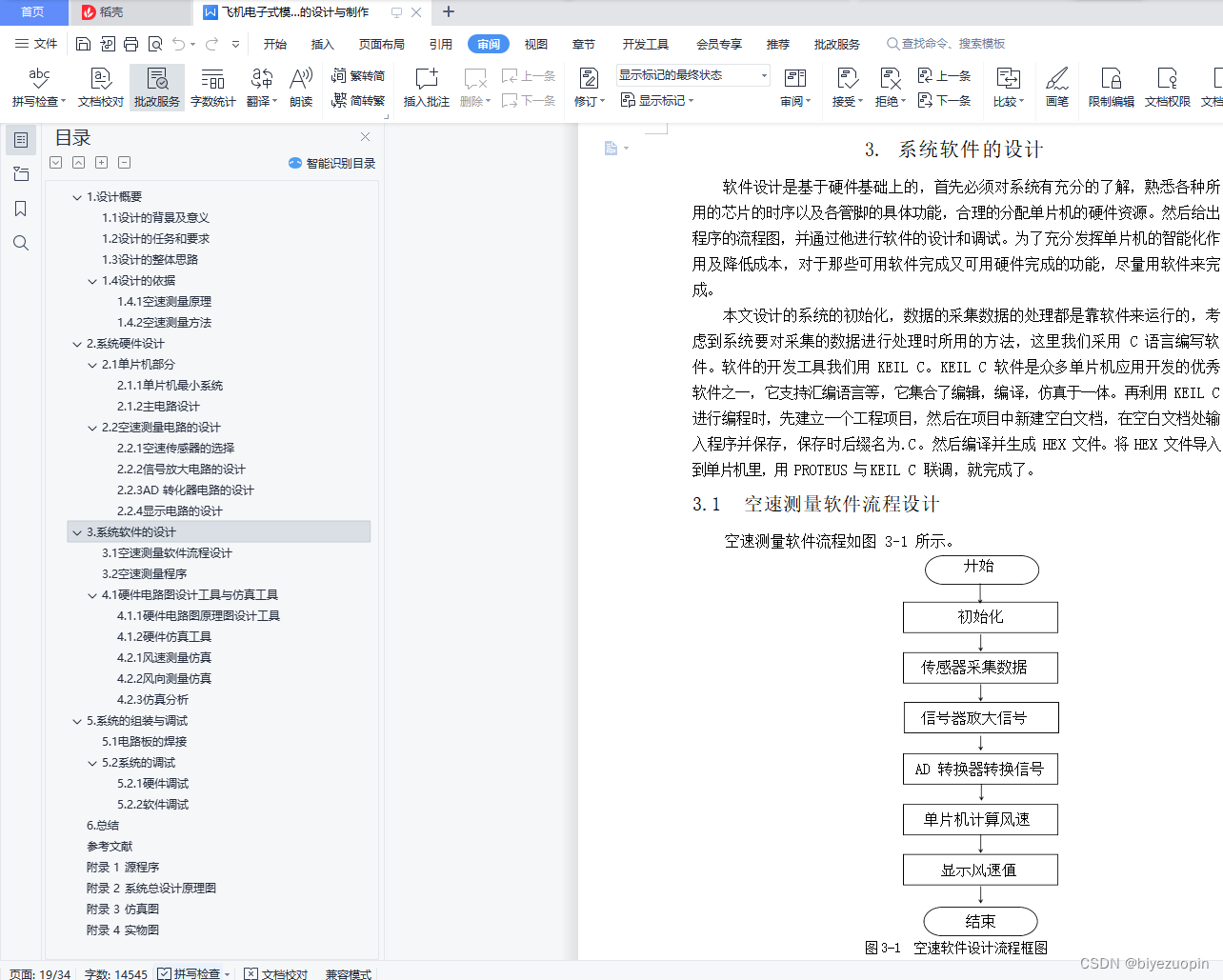Collapse the 5.2系统的调试 outline node
The image size is (1223, 980).
pyautogui.click(x=92, y=763)
